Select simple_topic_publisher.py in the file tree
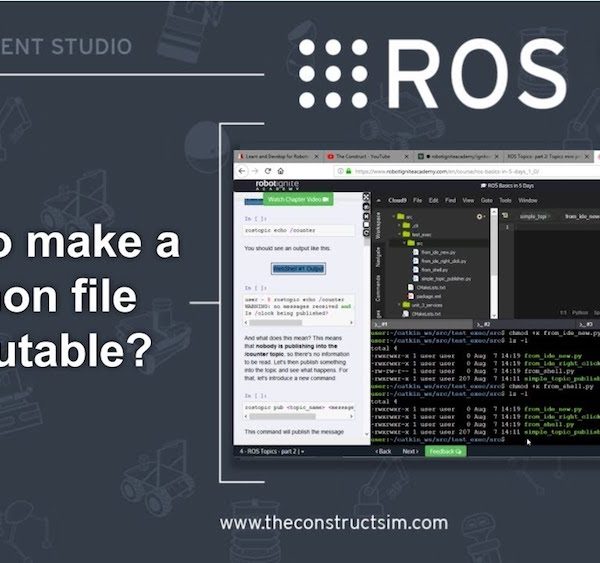This screenshot has height=563, width=600. pyautogui.click(x=446, y=279)
